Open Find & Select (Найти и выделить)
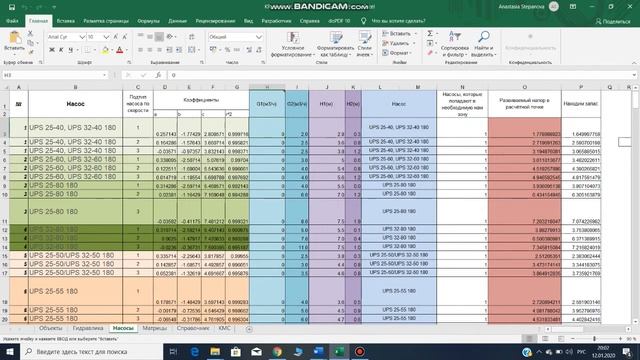640x360 pixels. [x=483, y=44]
